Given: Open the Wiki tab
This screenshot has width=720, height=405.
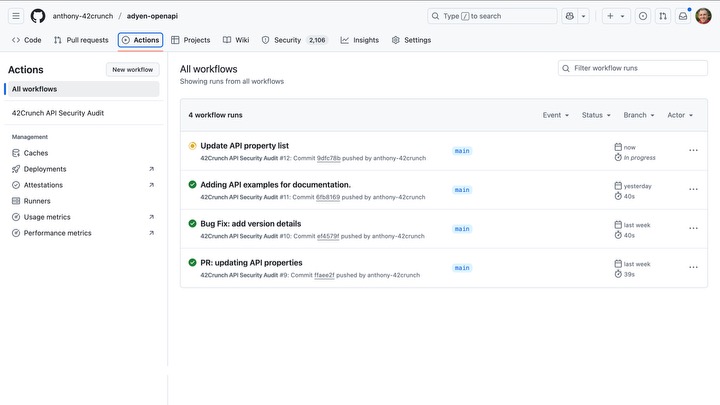Looking at the screenshot, I should 236,40.
